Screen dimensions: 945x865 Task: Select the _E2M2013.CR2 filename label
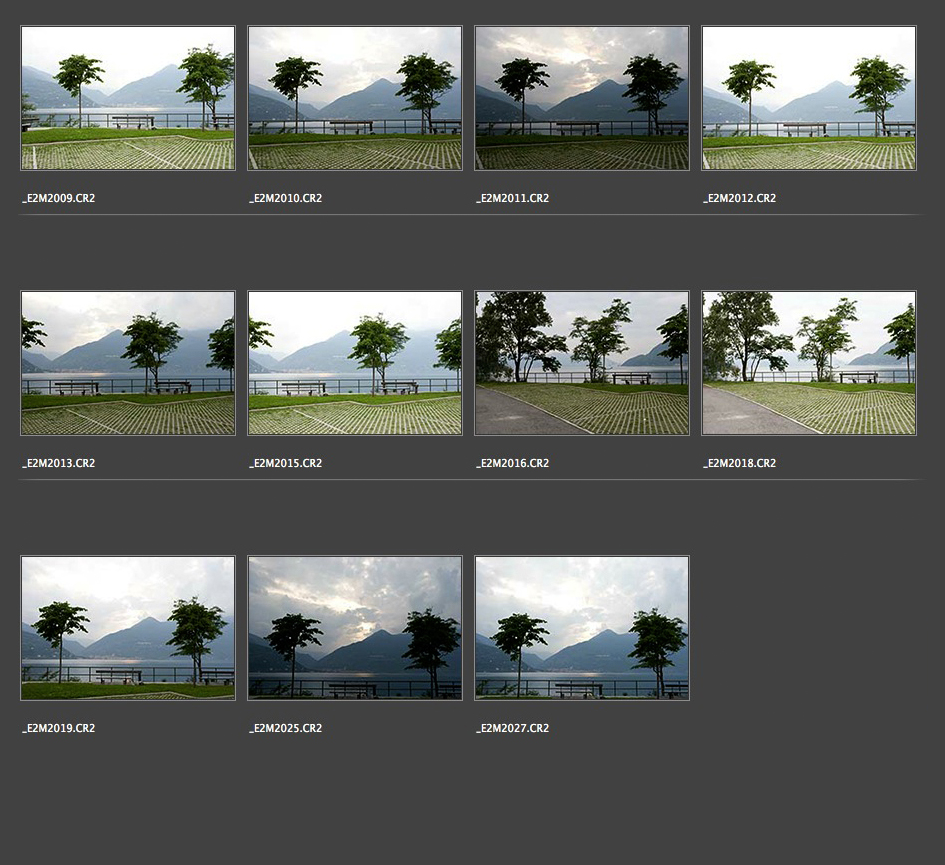(x=59, y=463)
